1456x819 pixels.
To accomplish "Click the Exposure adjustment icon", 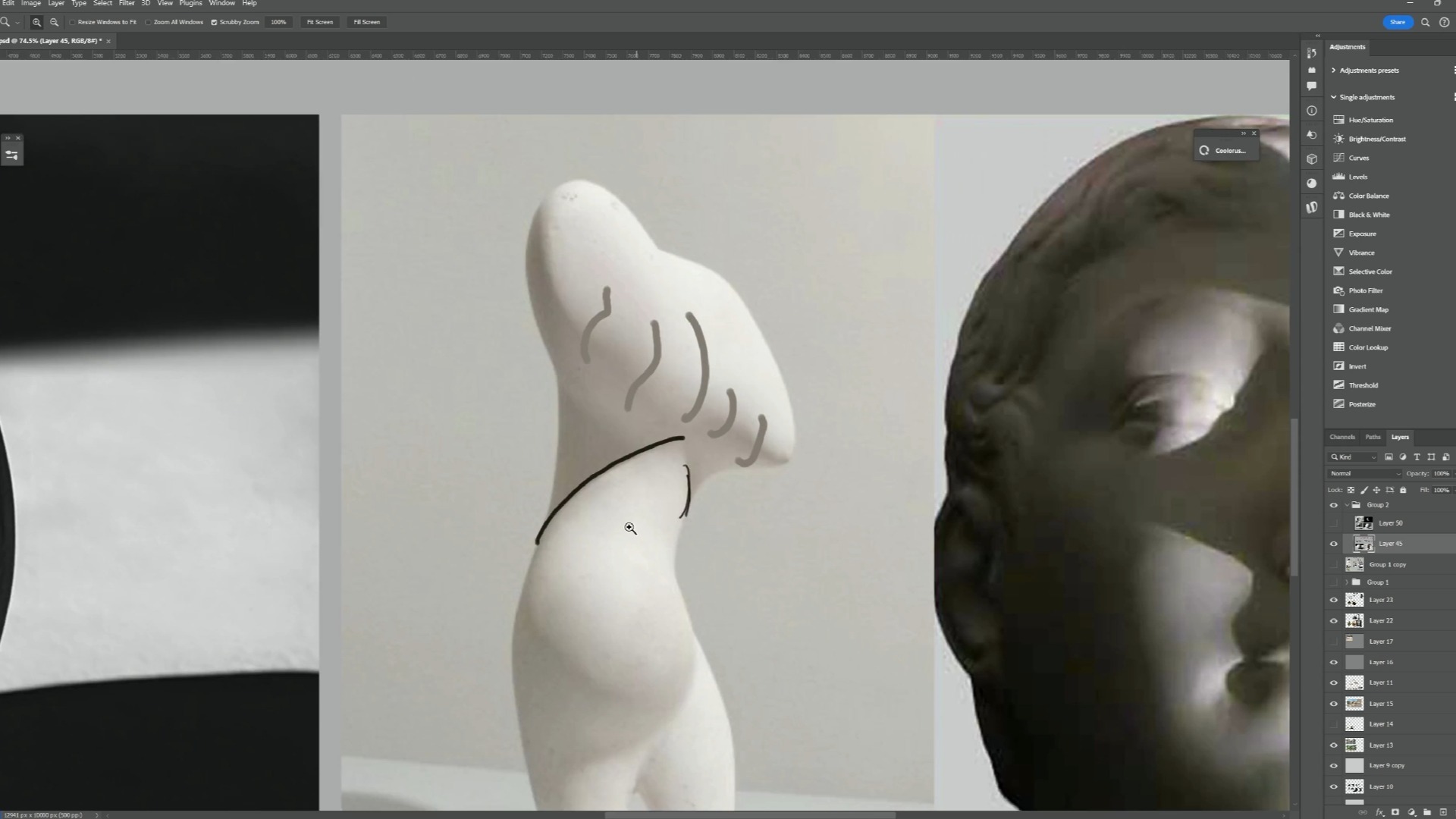I will click(1338, 234).
